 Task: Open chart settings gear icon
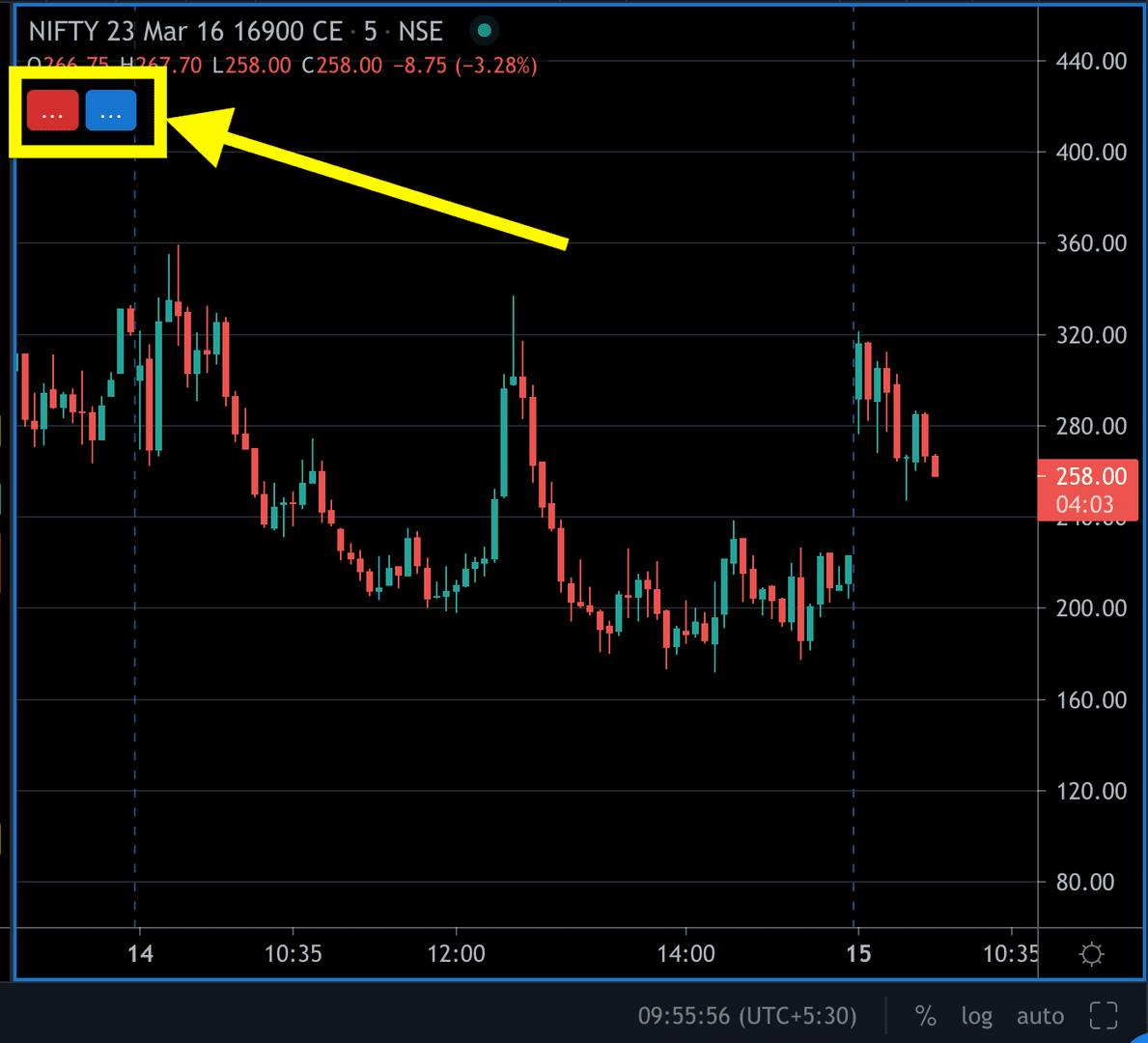point(1092,953)
